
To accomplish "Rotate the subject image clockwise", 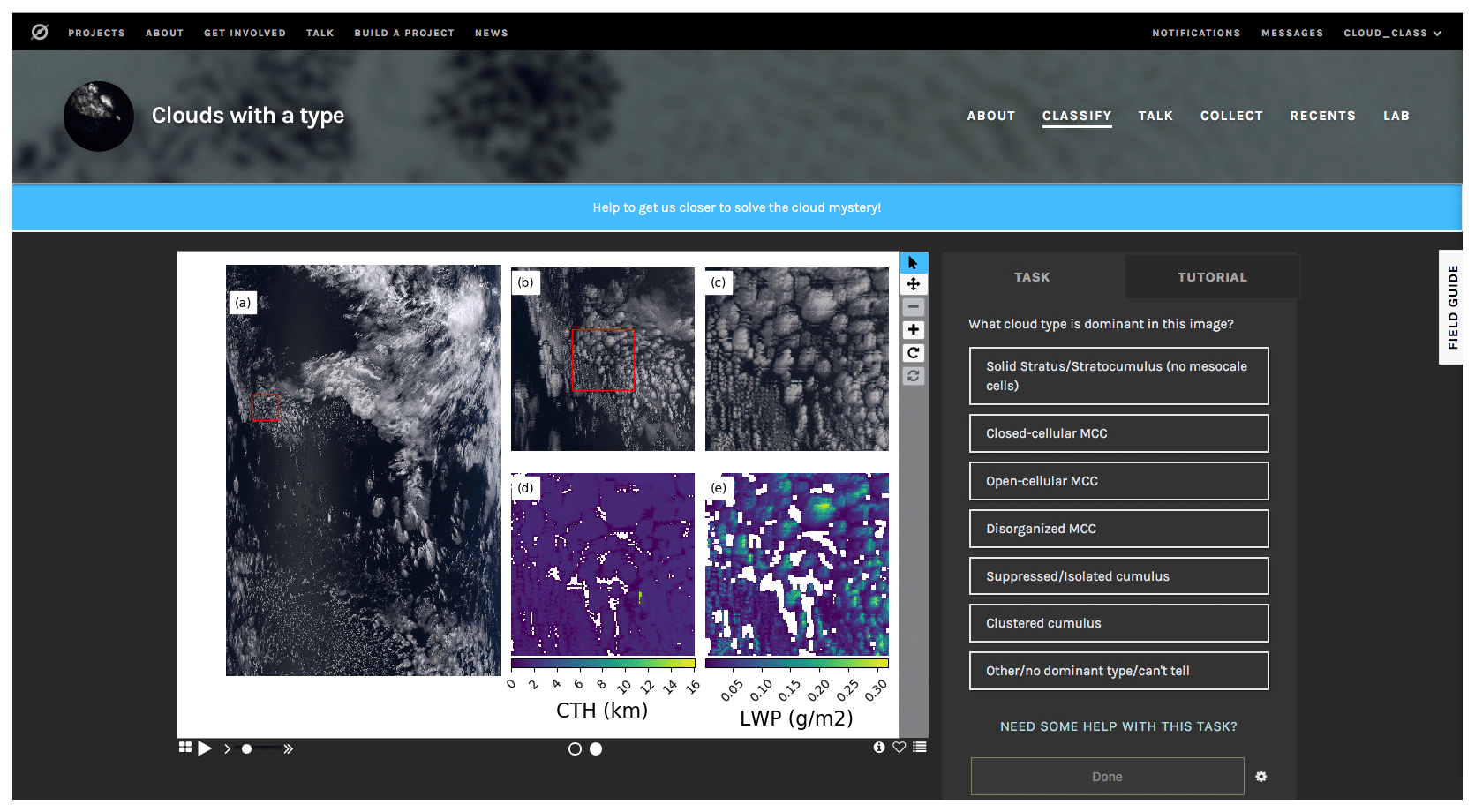I will coord(913,353).
